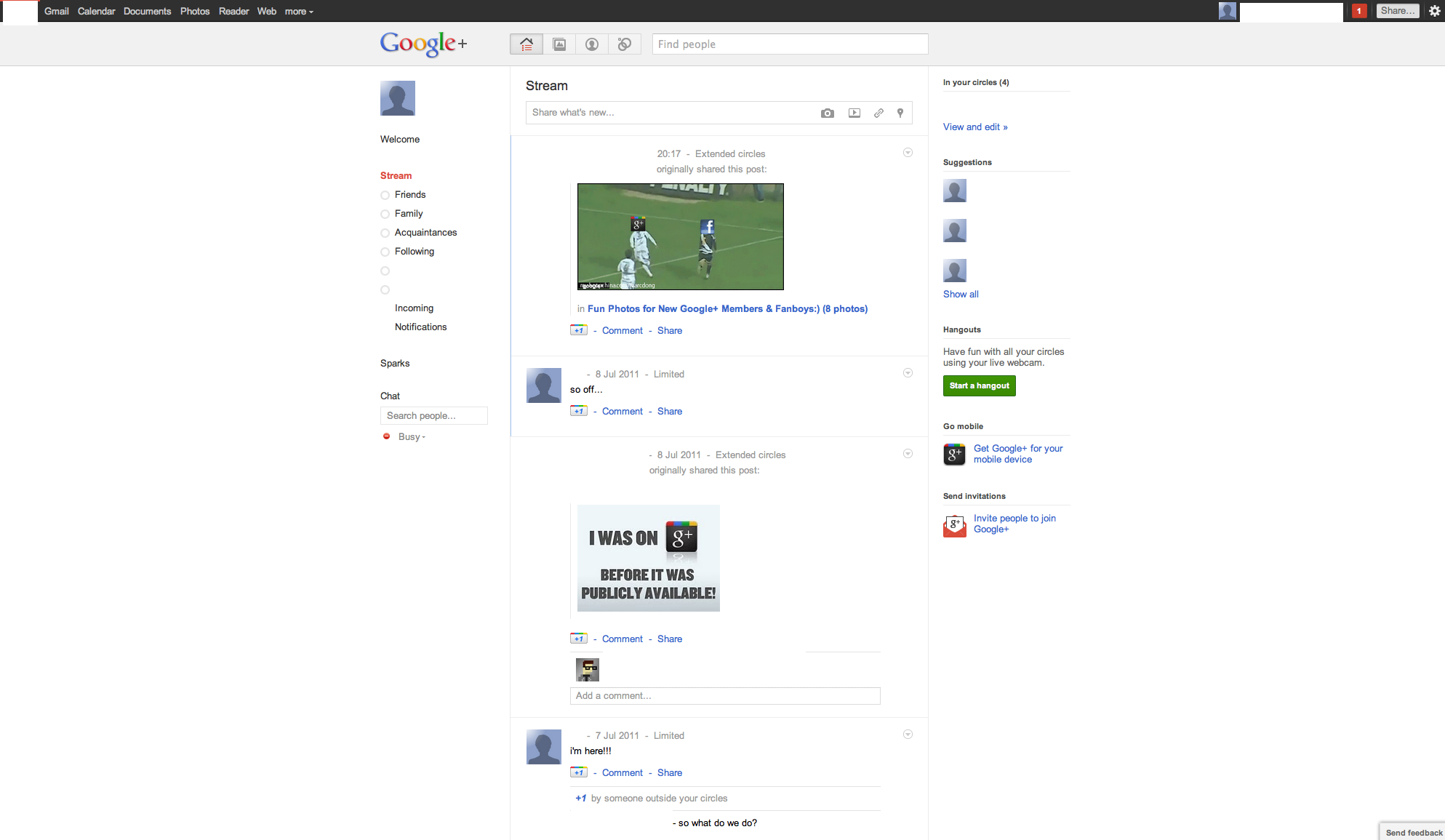The width and height of the screenshot is (1445, 840).
Task: Click the top bar account avatar
Action: (1228, 11)
